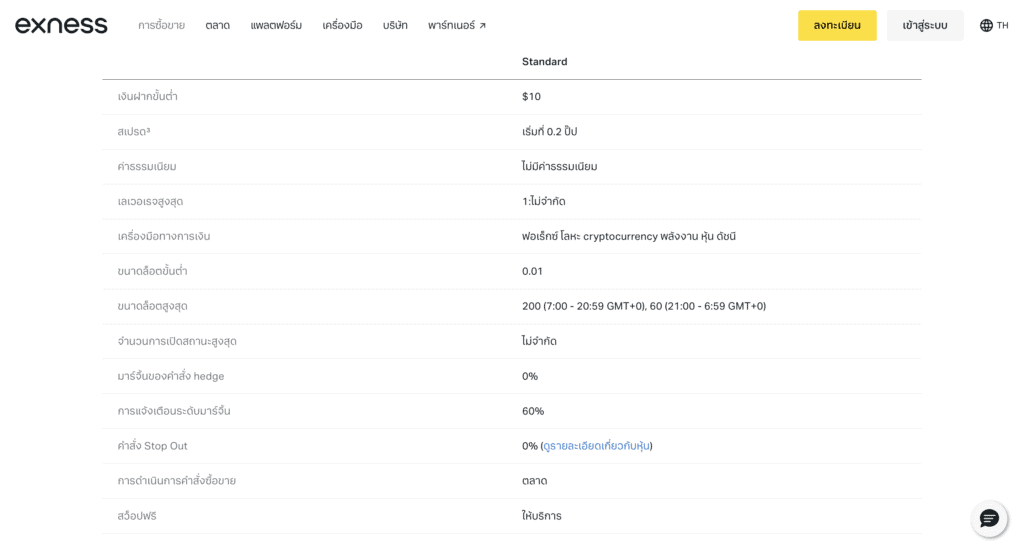Click the Exness logo
This screenshot has width=1024, height=548.
click(x=61, y=25)
